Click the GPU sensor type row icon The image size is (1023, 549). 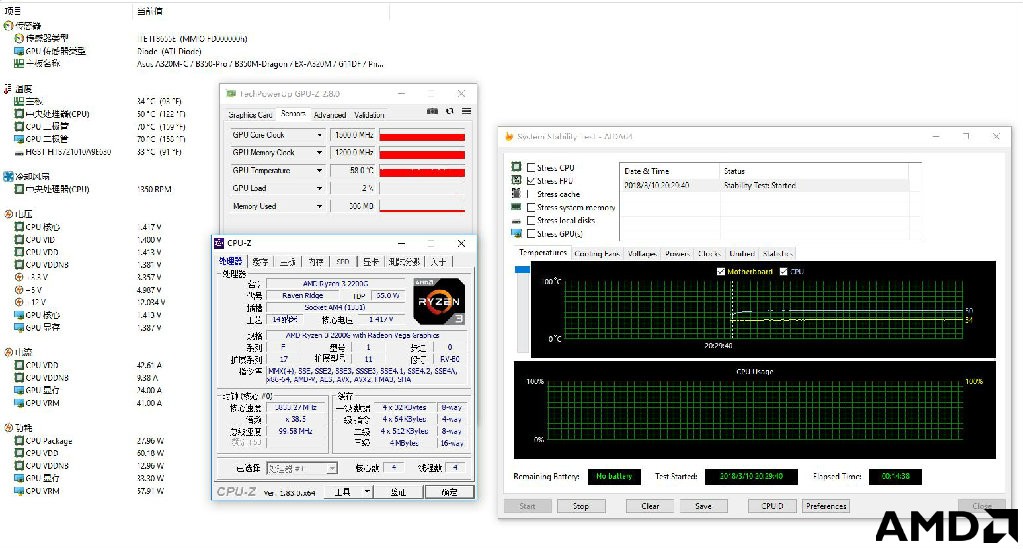pos(19,51)
